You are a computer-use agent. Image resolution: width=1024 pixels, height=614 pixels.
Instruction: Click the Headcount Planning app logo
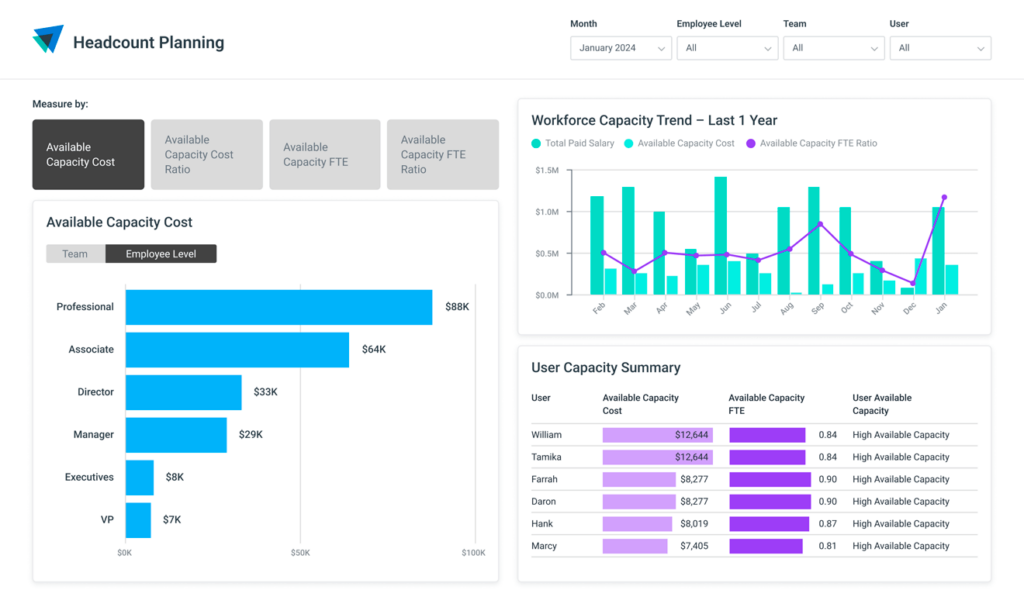47,38
